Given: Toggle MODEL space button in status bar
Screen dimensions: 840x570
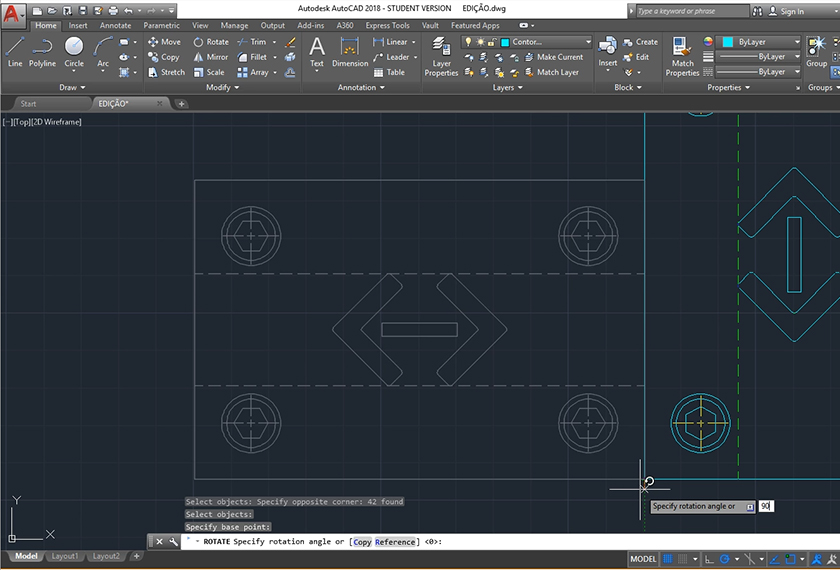Looking at the screenshot, I should 643,559.
